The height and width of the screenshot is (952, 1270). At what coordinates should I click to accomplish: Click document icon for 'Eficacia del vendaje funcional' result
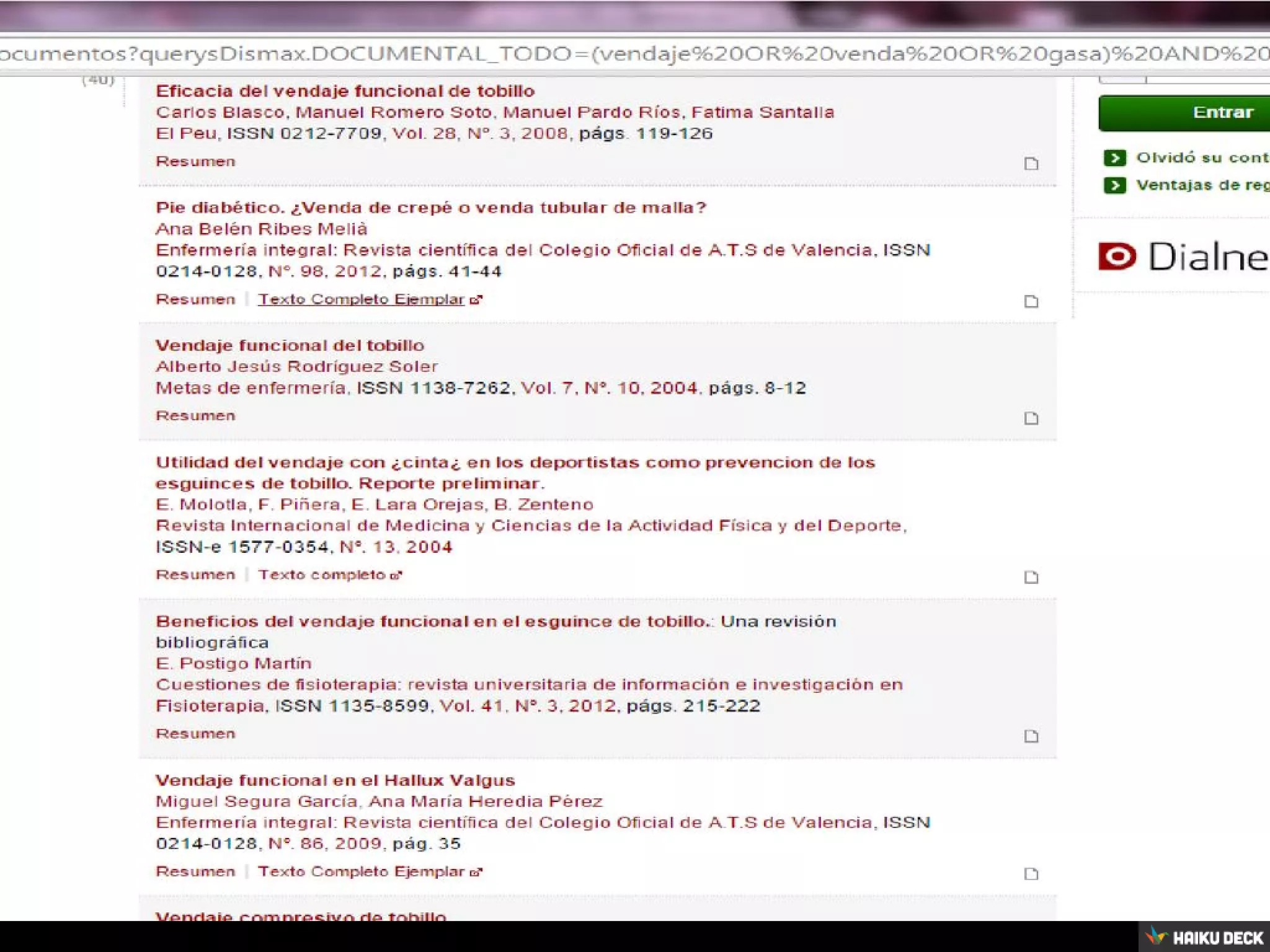[1031, 164]
